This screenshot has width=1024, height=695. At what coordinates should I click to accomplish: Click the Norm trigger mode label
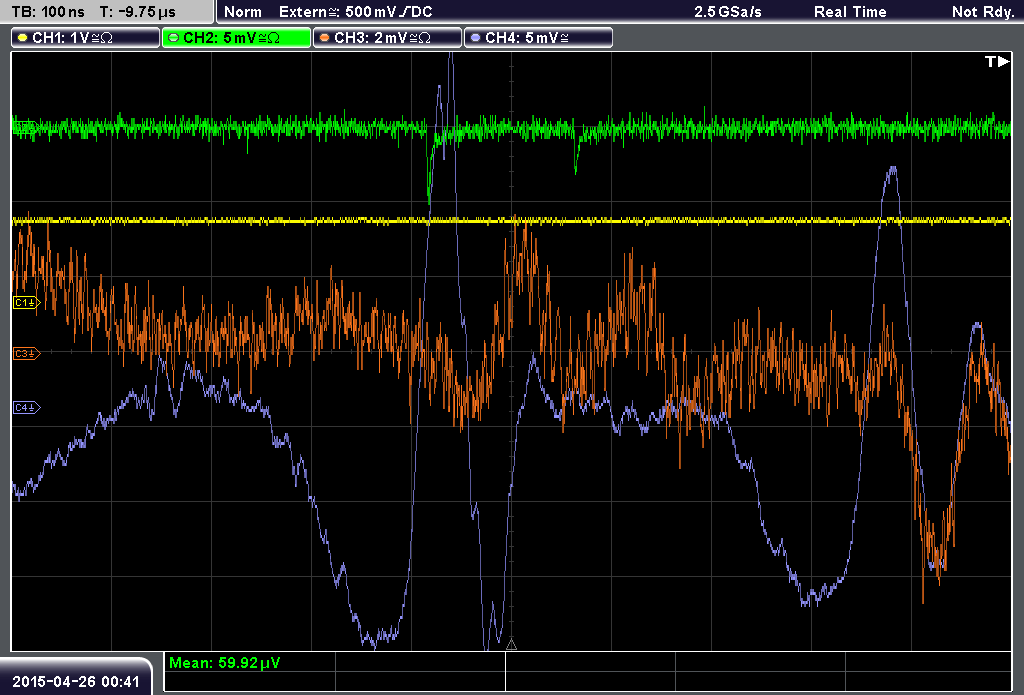(x=243, y=12)
